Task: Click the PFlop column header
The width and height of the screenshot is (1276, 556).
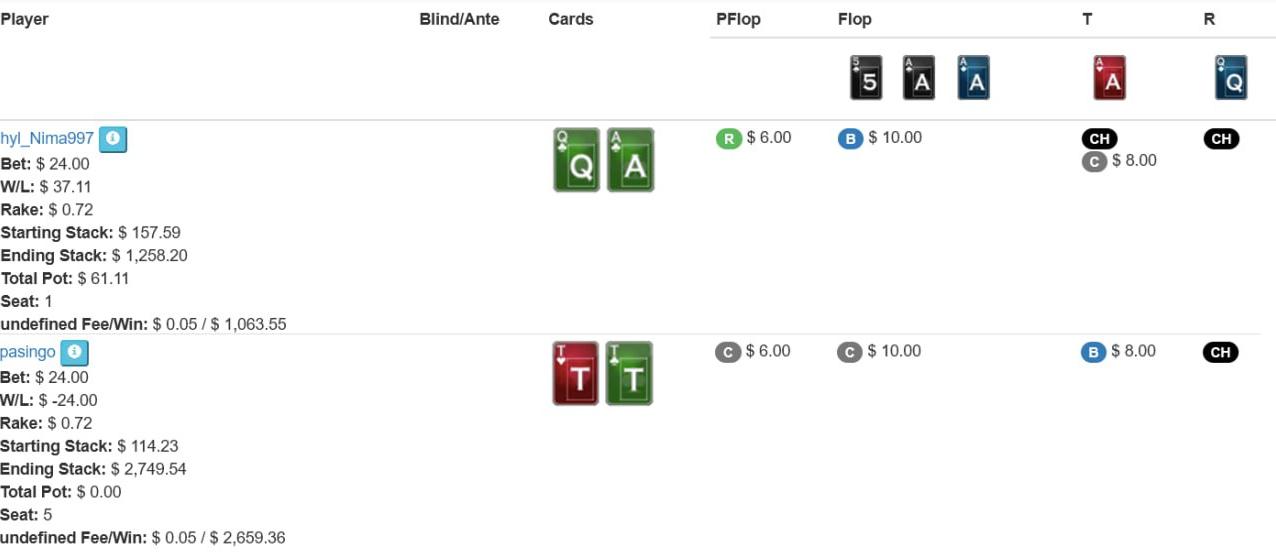Action: [x=738, y=19]
